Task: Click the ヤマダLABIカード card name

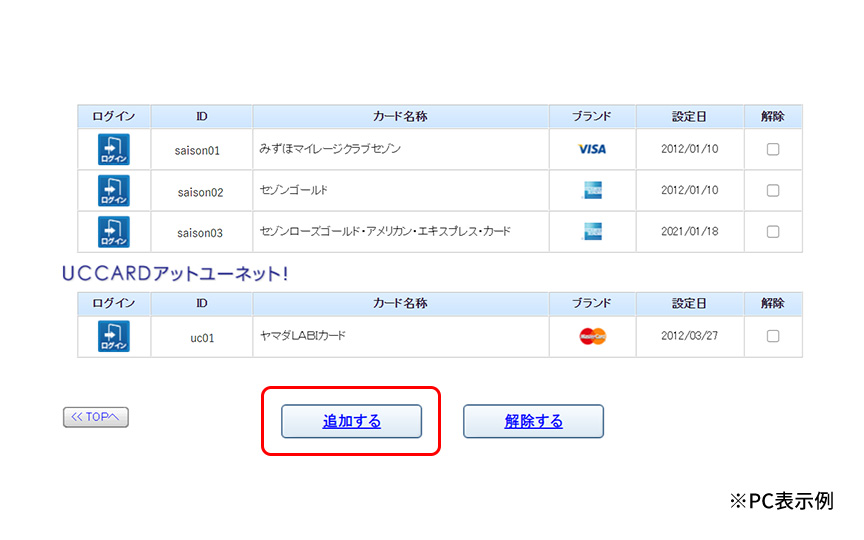Action: (x=302, y=336)
